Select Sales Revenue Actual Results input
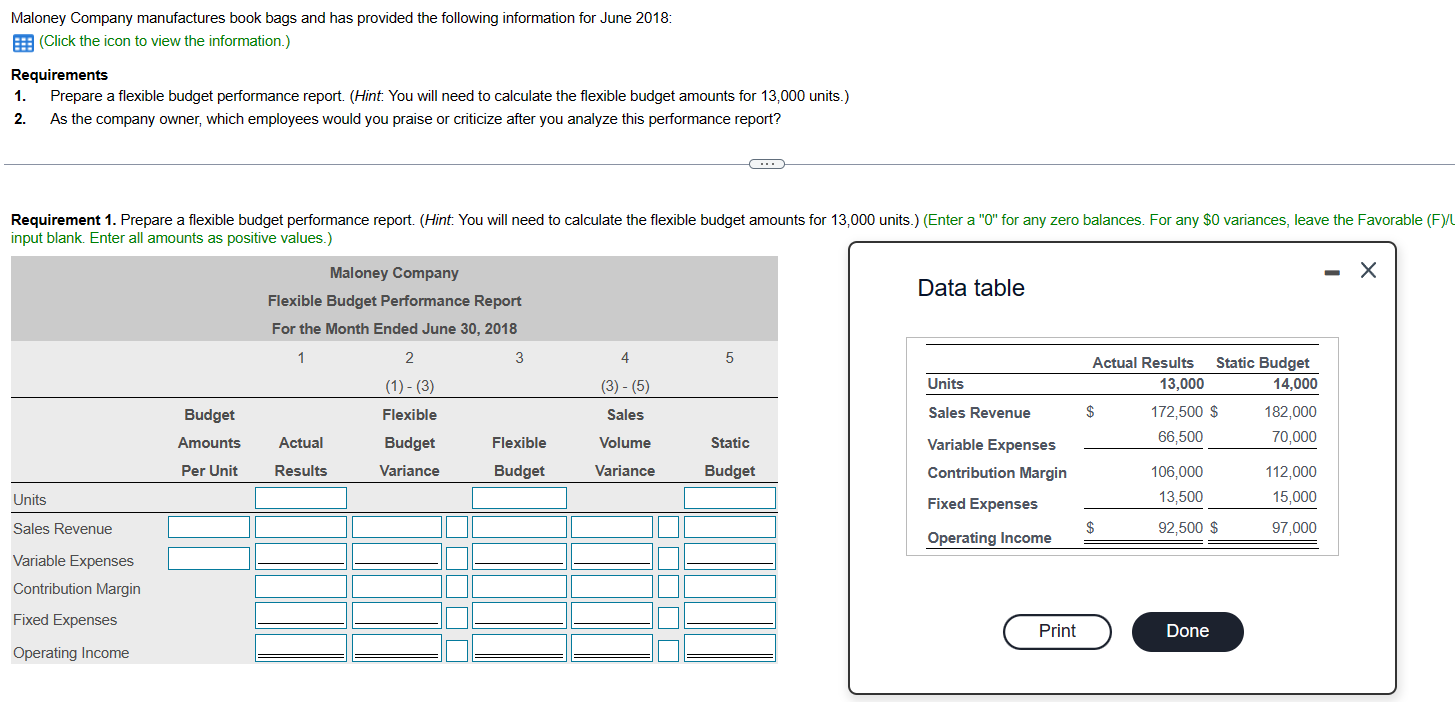This screenshot has height=702, width=1455. (x=301, y=527)
